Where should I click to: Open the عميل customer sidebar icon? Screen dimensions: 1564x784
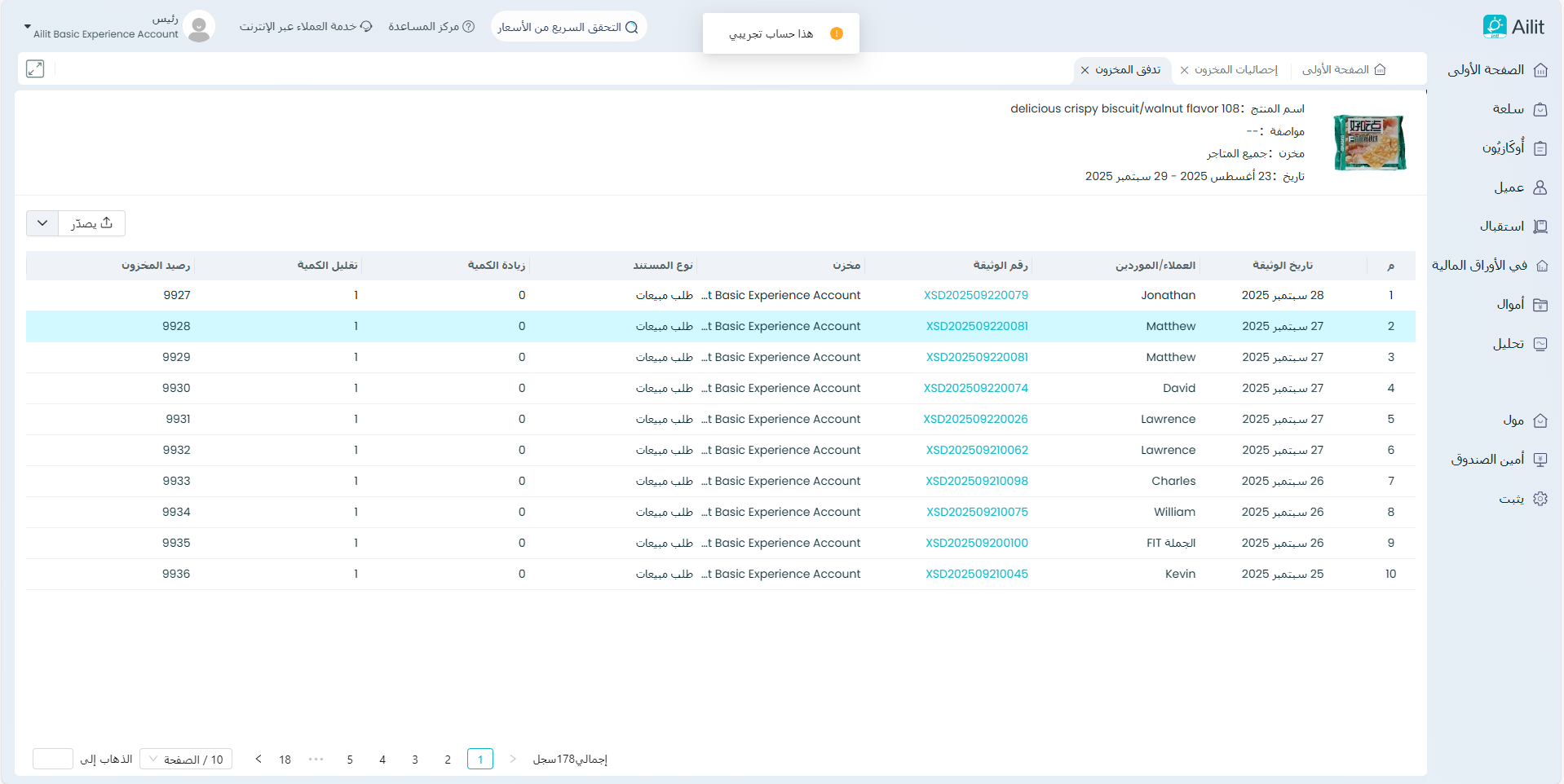[x=1540, y=187]
